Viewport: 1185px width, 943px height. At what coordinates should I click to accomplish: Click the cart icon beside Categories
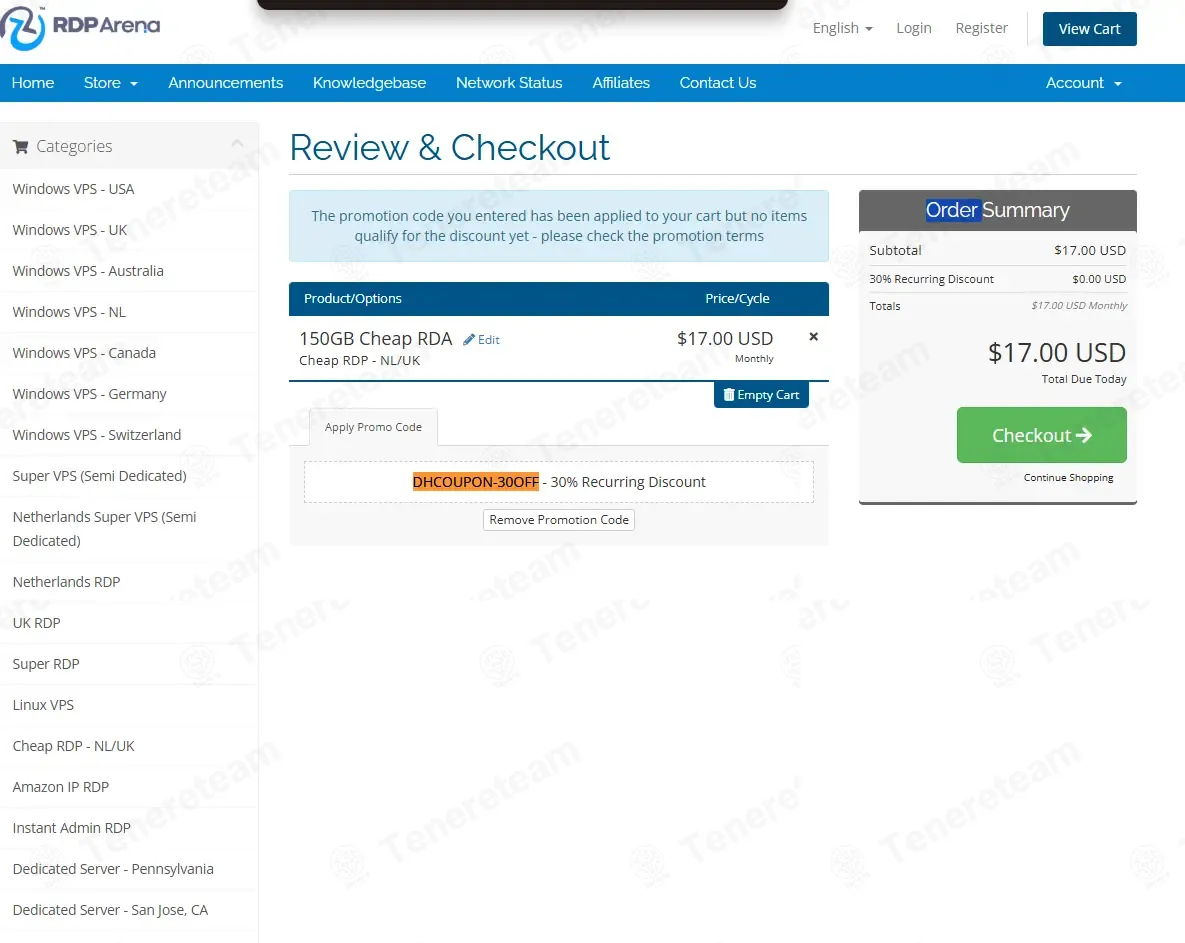tap(21, 146)
